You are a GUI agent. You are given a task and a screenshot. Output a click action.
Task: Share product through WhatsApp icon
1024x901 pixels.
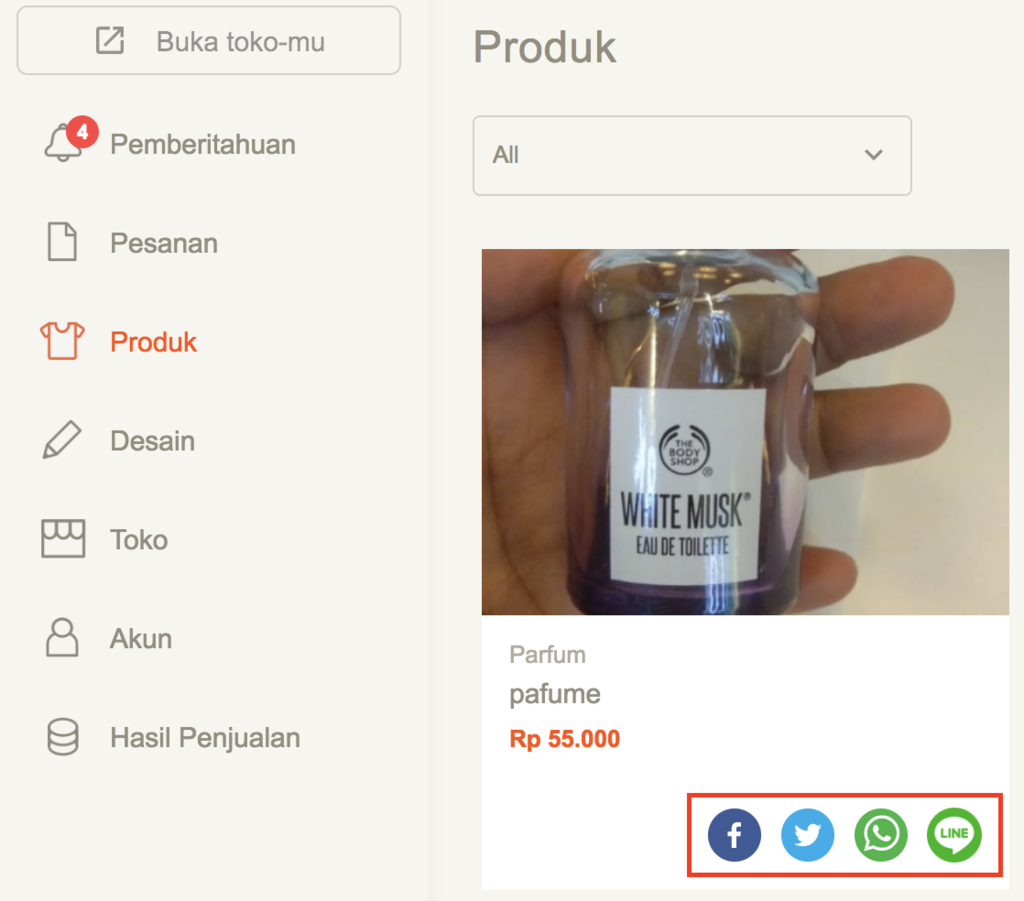click(x=881, y=835)
